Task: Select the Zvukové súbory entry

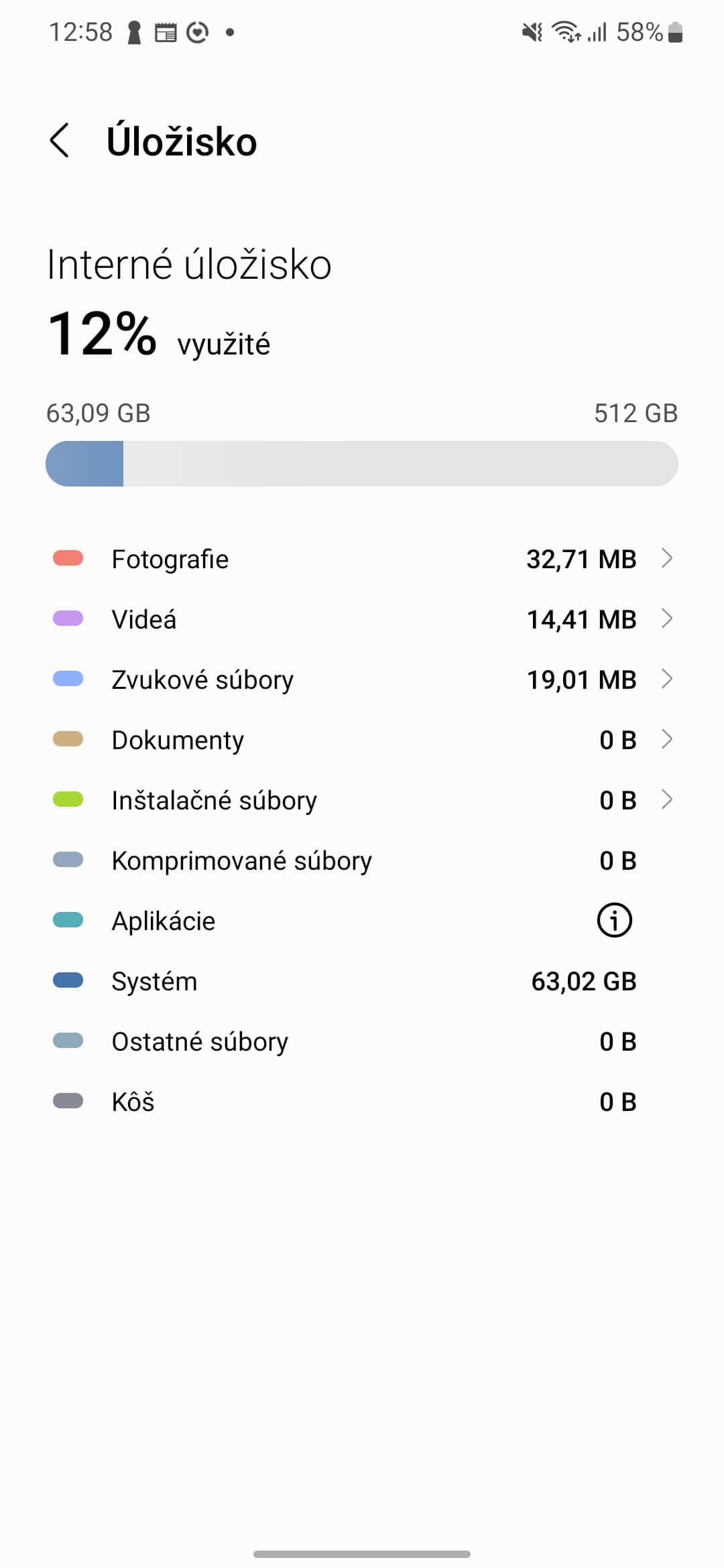Action: point(202,679)
